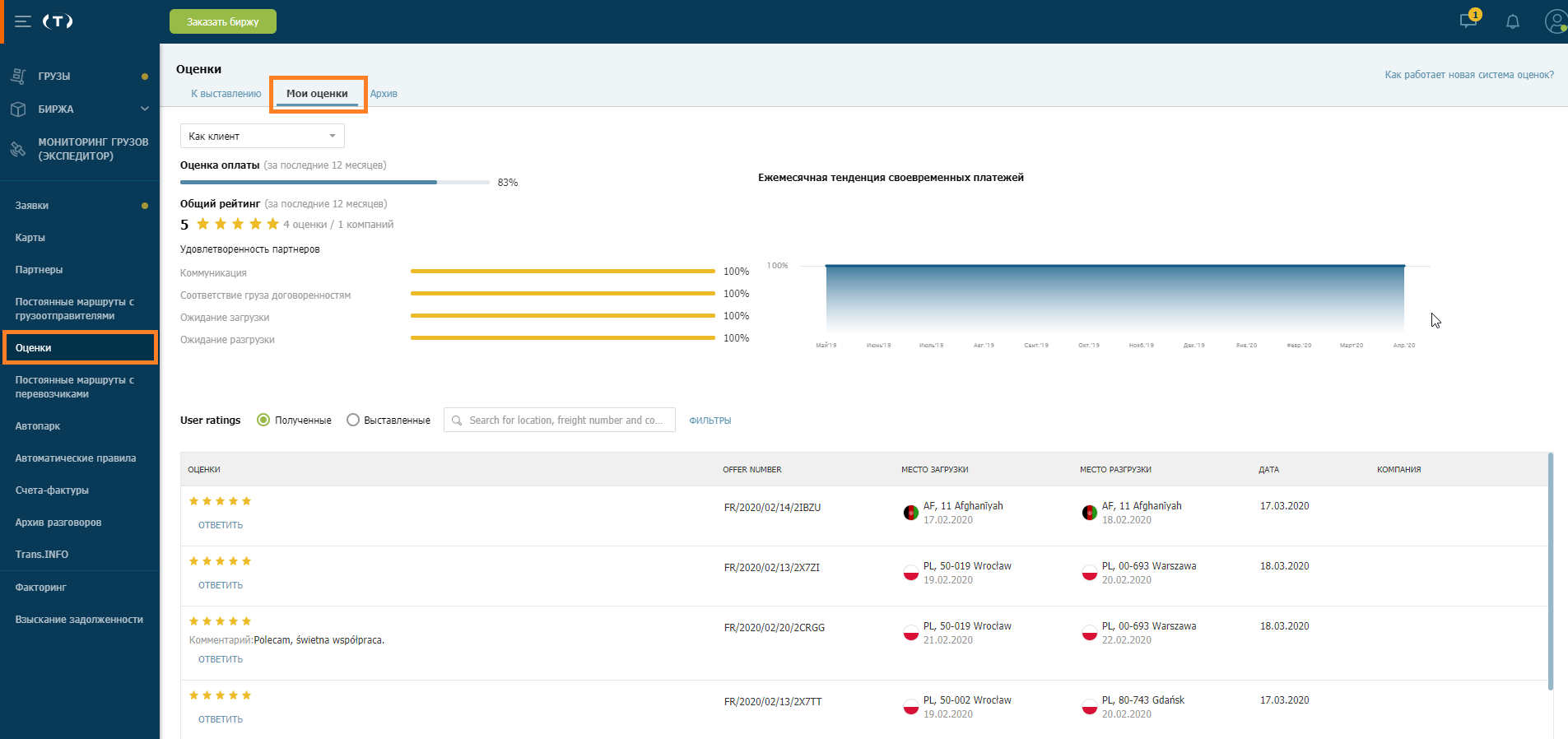
Task: Click ОТВЕТИТЬ for offer FR/2020/02/13/2X7TT
Action: 221,719
